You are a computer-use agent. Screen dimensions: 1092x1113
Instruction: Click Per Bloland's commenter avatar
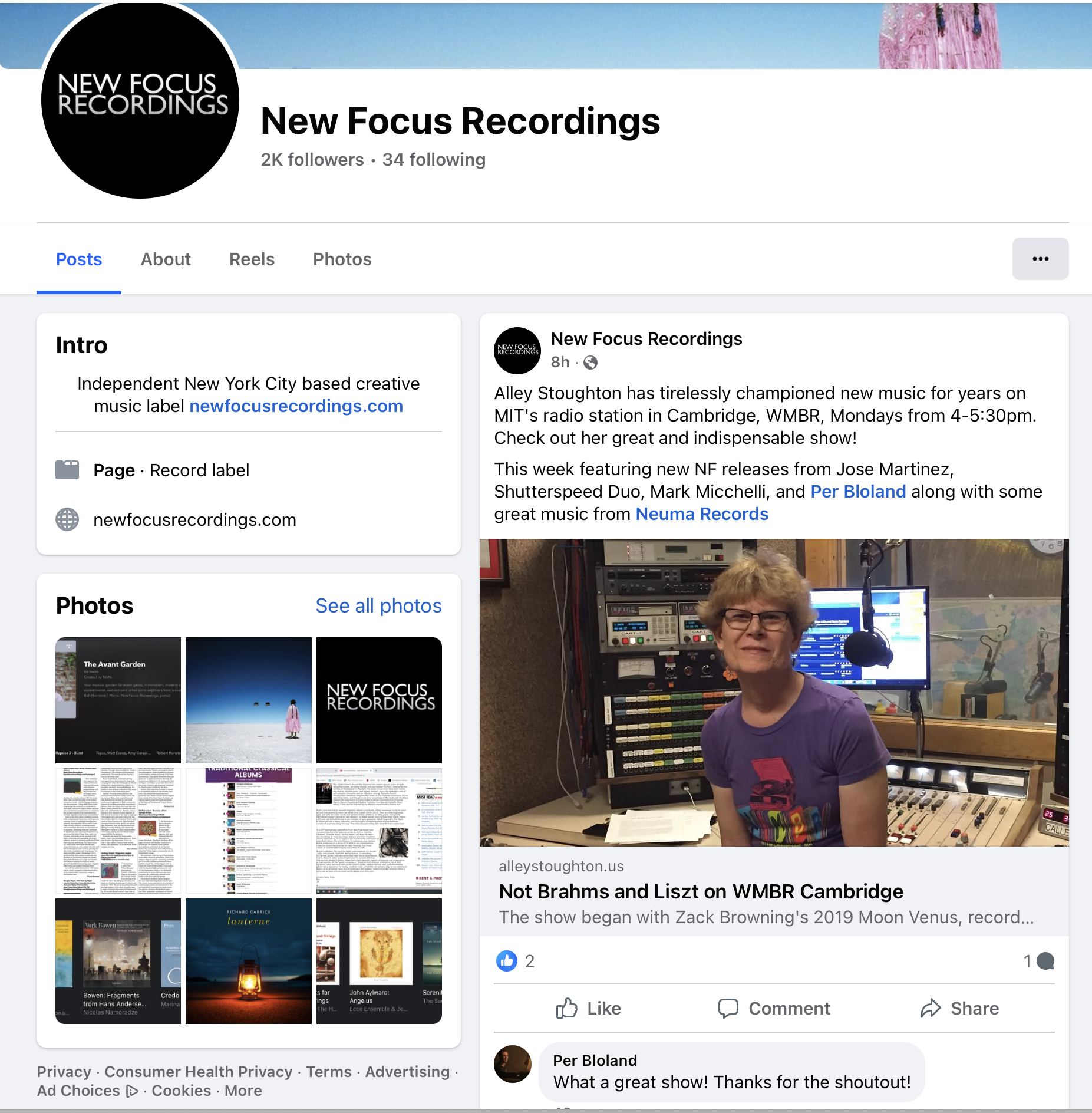click(x=512, y=1064)
